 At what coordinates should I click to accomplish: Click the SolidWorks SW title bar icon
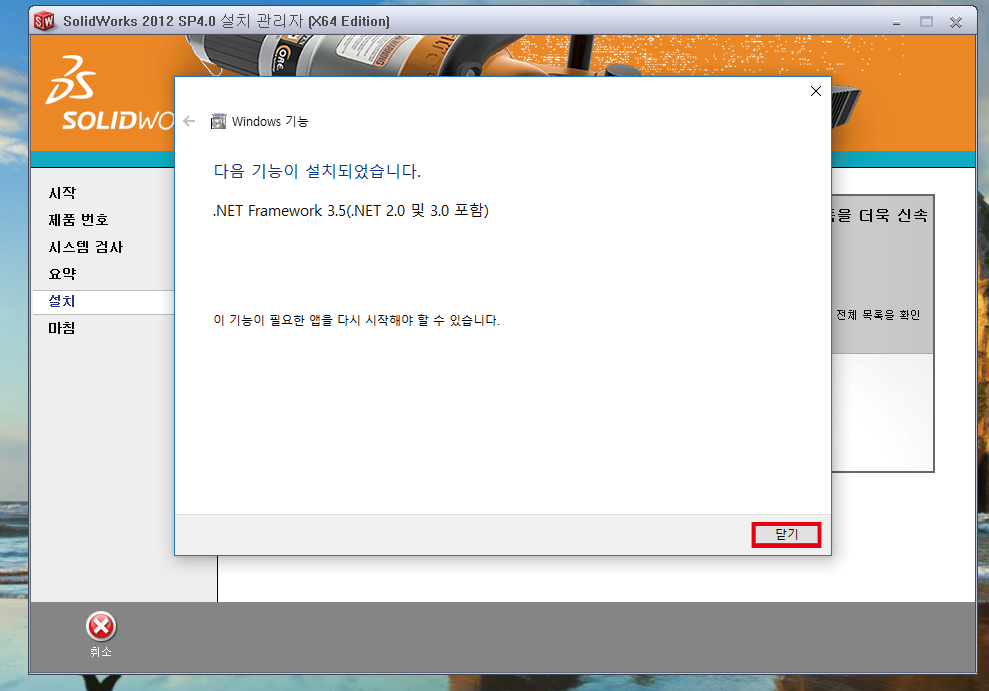44,21
